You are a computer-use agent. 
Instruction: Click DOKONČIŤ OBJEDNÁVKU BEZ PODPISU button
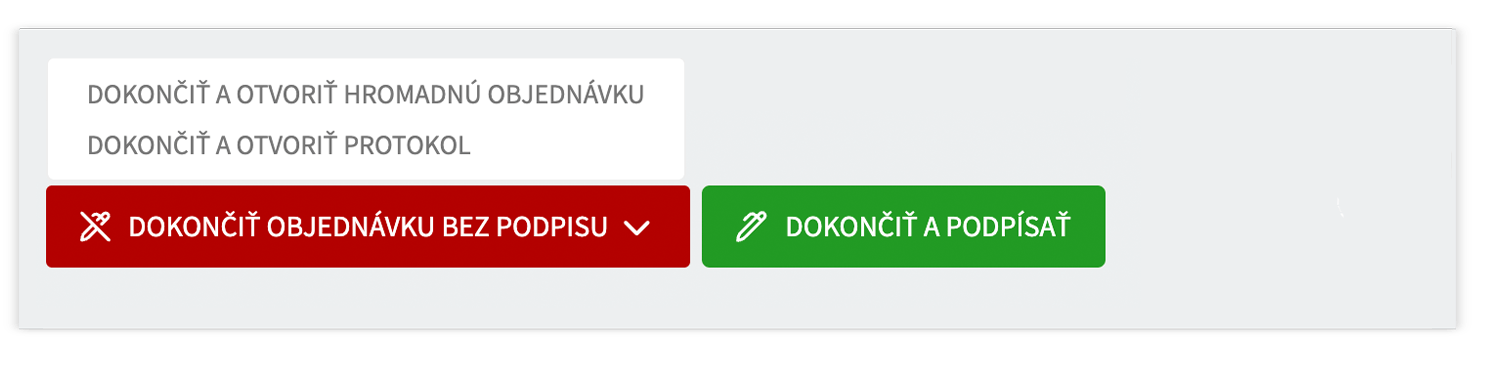368,227
